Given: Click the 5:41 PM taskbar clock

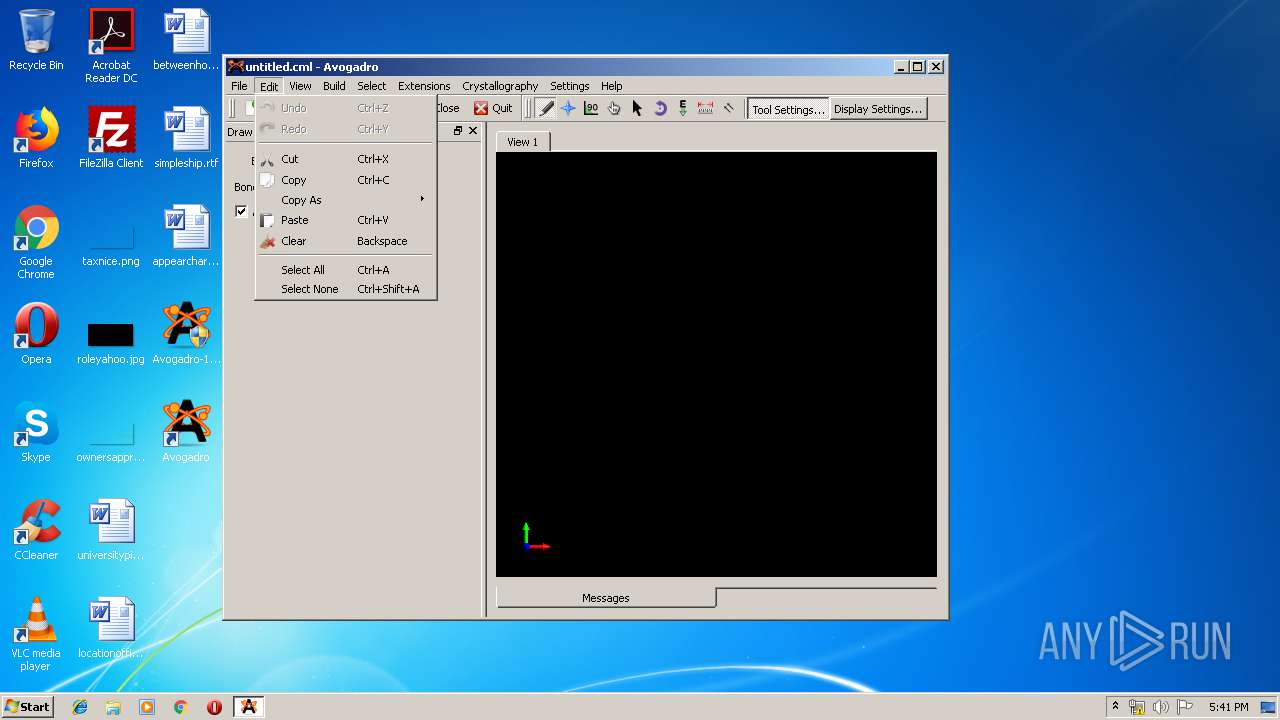Looking at the screenshot, I should point(1228,707).
